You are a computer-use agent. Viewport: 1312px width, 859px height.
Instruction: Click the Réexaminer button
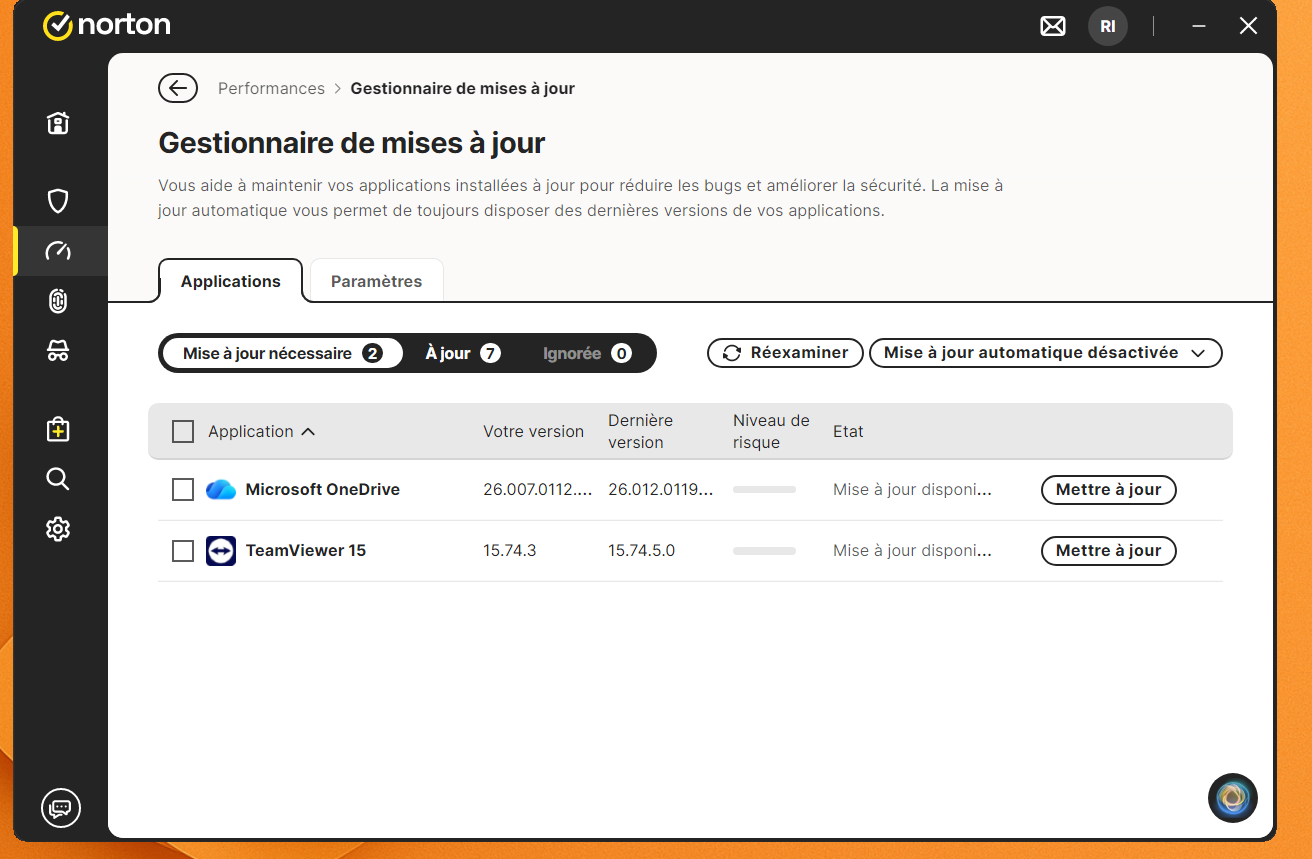(785, 353)
